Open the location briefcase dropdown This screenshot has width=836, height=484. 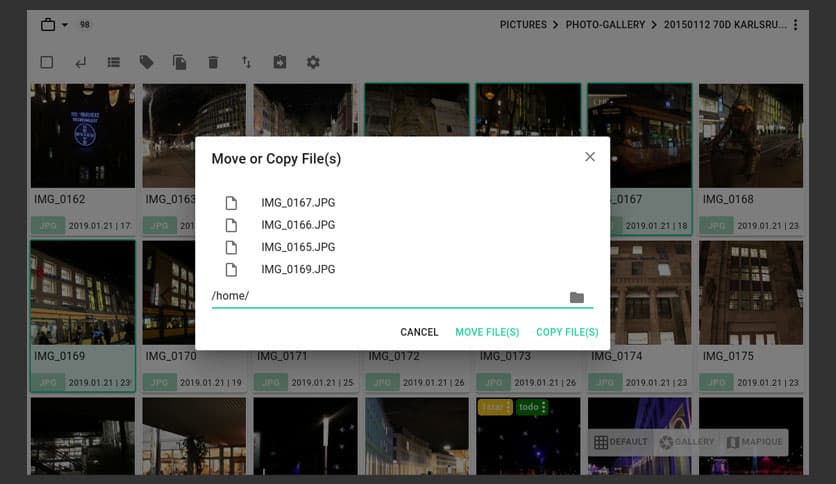pyautogui.click(x=54, y=24)
